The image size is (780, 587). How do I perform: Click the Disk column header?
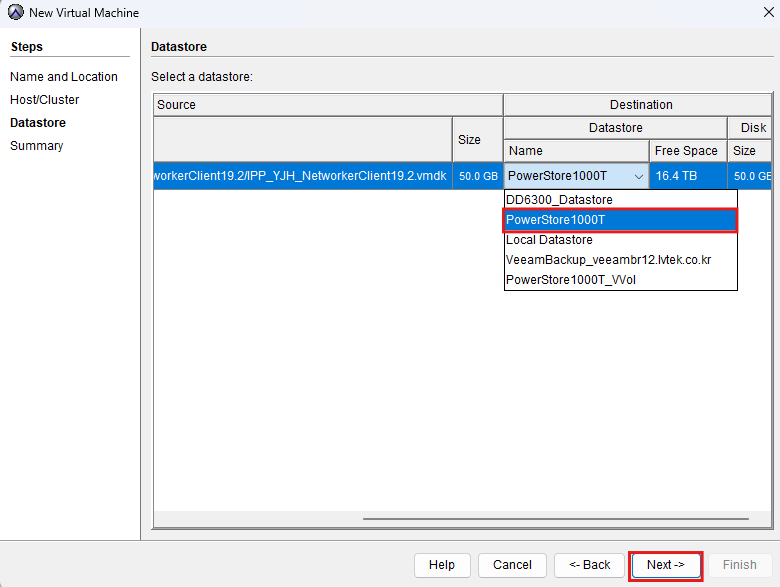pyautogui.click(x=750, y=128)
